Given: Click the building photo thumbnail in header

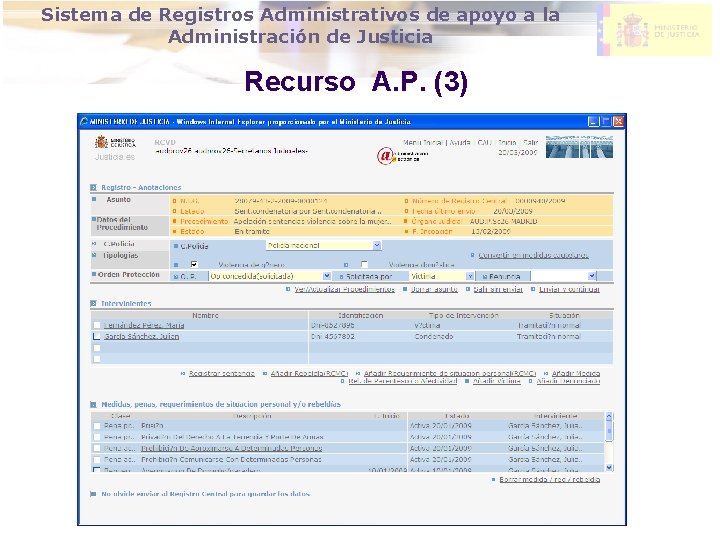Looking at the screenshot, I should pyautogui.click(x=579, y=147).
